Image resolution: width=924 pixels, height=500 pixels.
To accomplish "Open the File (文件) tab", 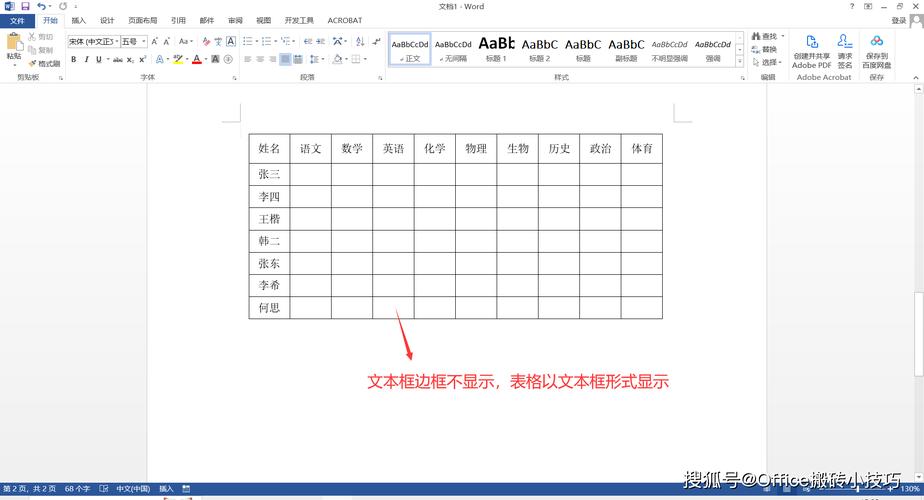I will 17,21.
